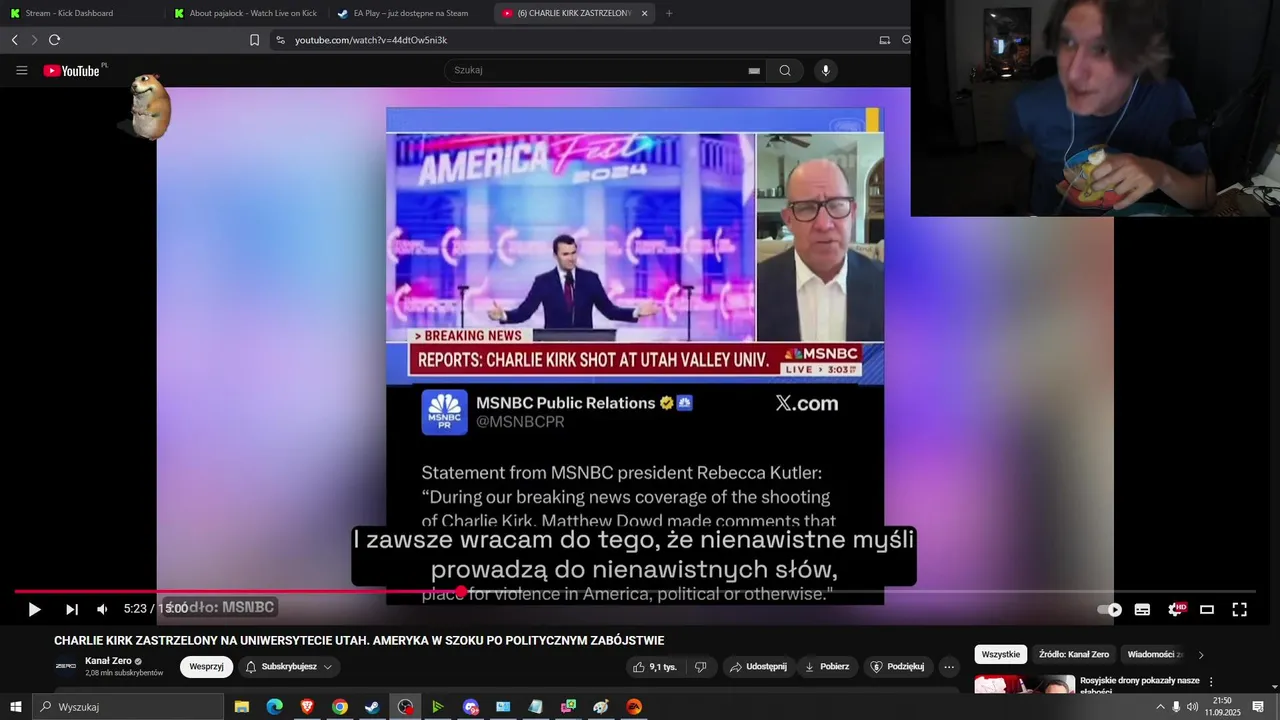Screen dimensions: 1280x720
Task: Open options menu for Rosyjskie drony video
Action: point(1212,682)
